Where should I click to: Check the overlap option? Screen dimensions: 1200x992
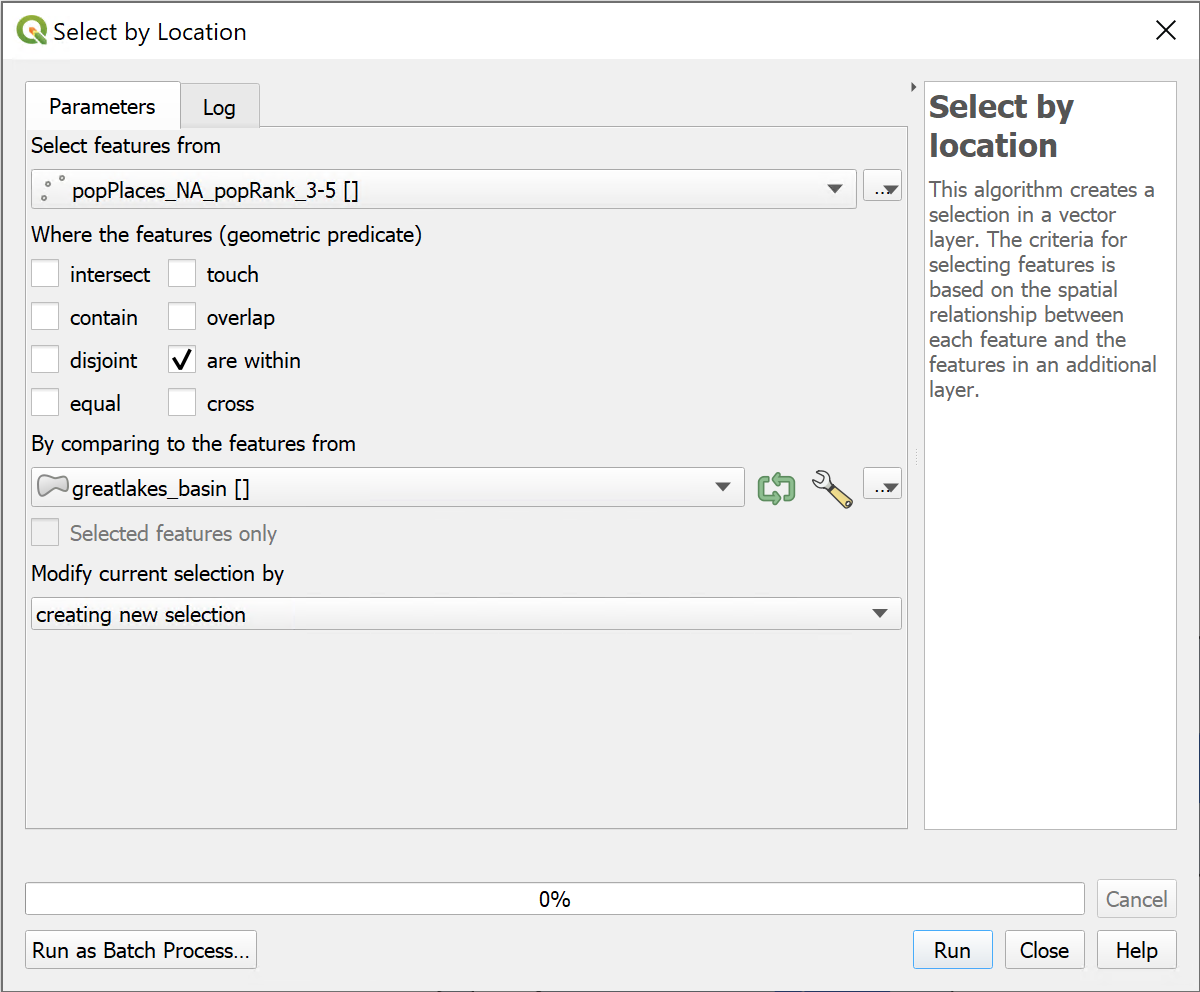[182, 318]
